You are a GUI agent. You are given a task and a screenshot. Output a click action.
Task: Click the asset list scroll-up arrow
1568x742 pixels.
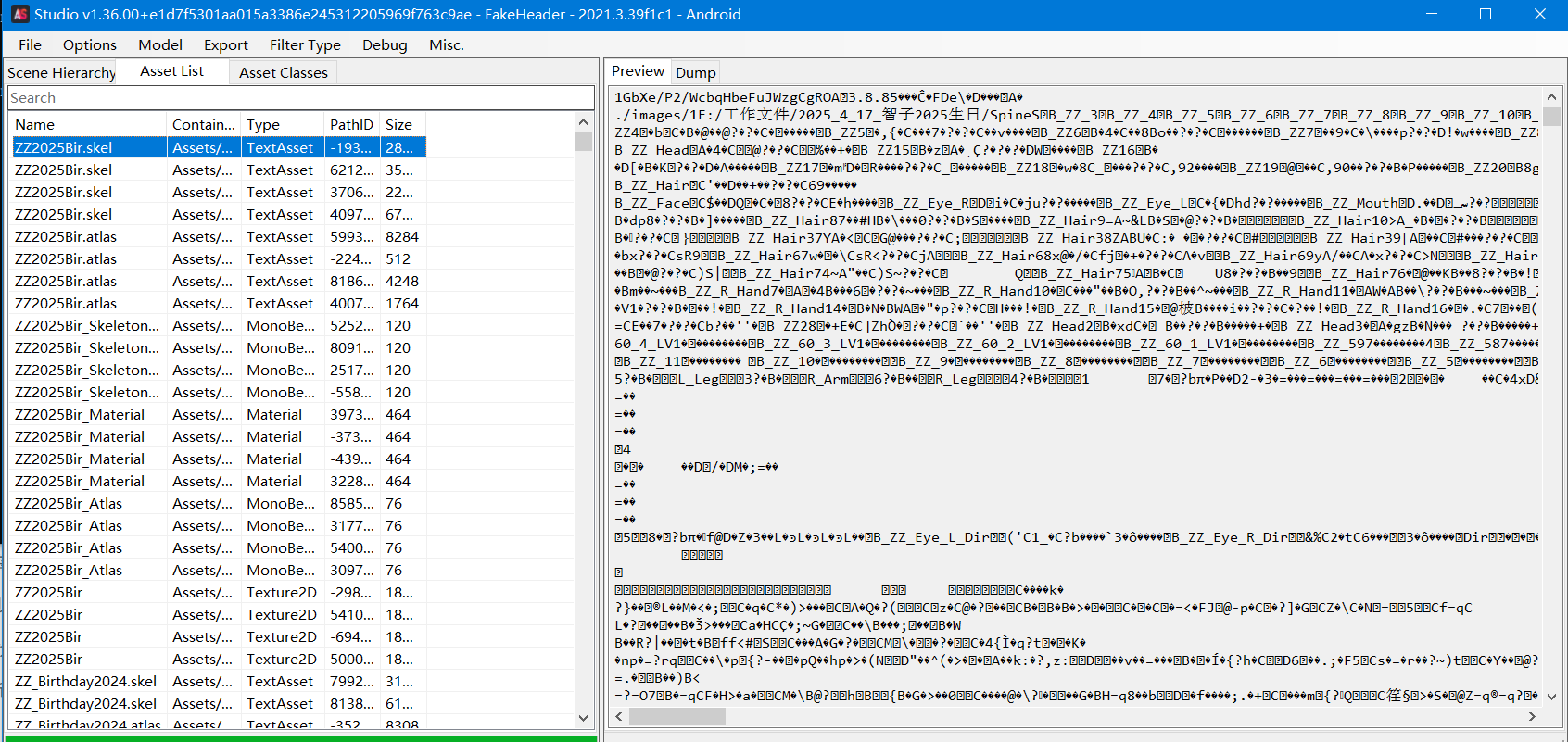coord(583,122)
